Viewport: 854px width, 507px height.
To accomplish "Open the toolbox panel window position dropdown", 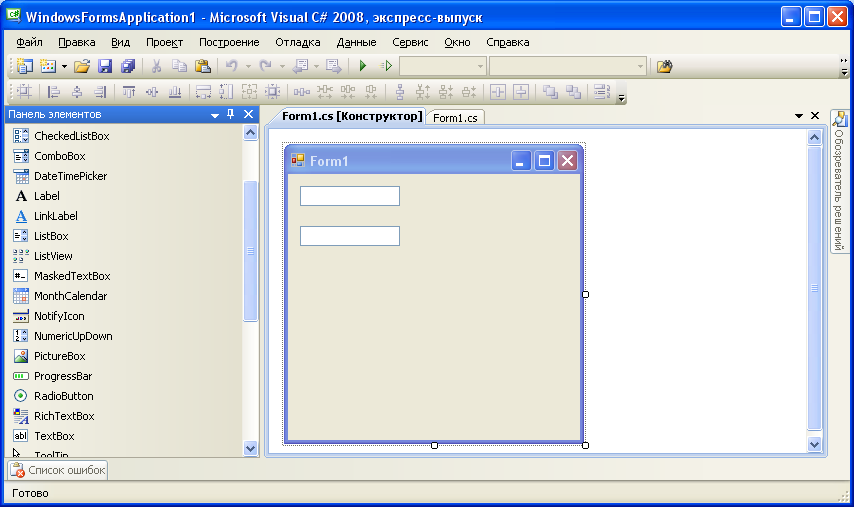I will pyautogui.click(x=215, y=115).
